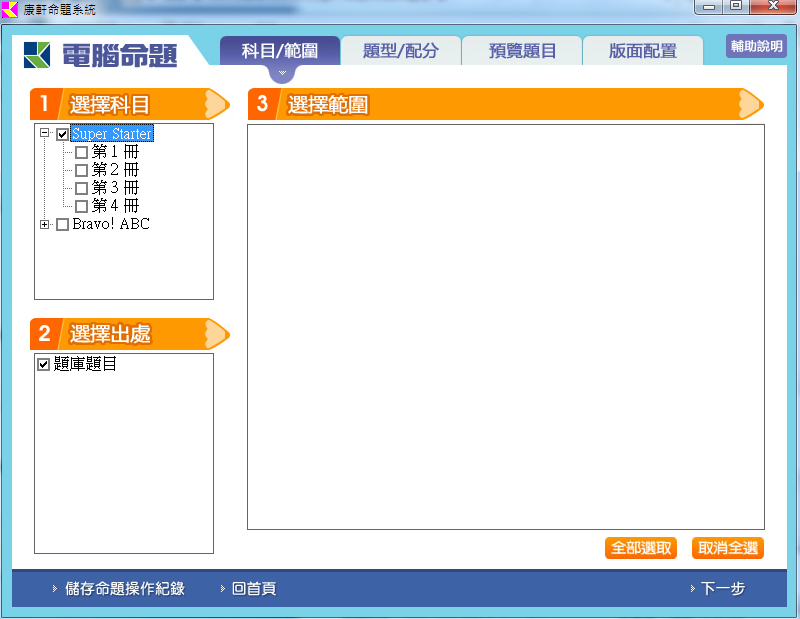Select the 第 3 冊 tree label
The image size is (800, 619).
click(x=115, y=188)
